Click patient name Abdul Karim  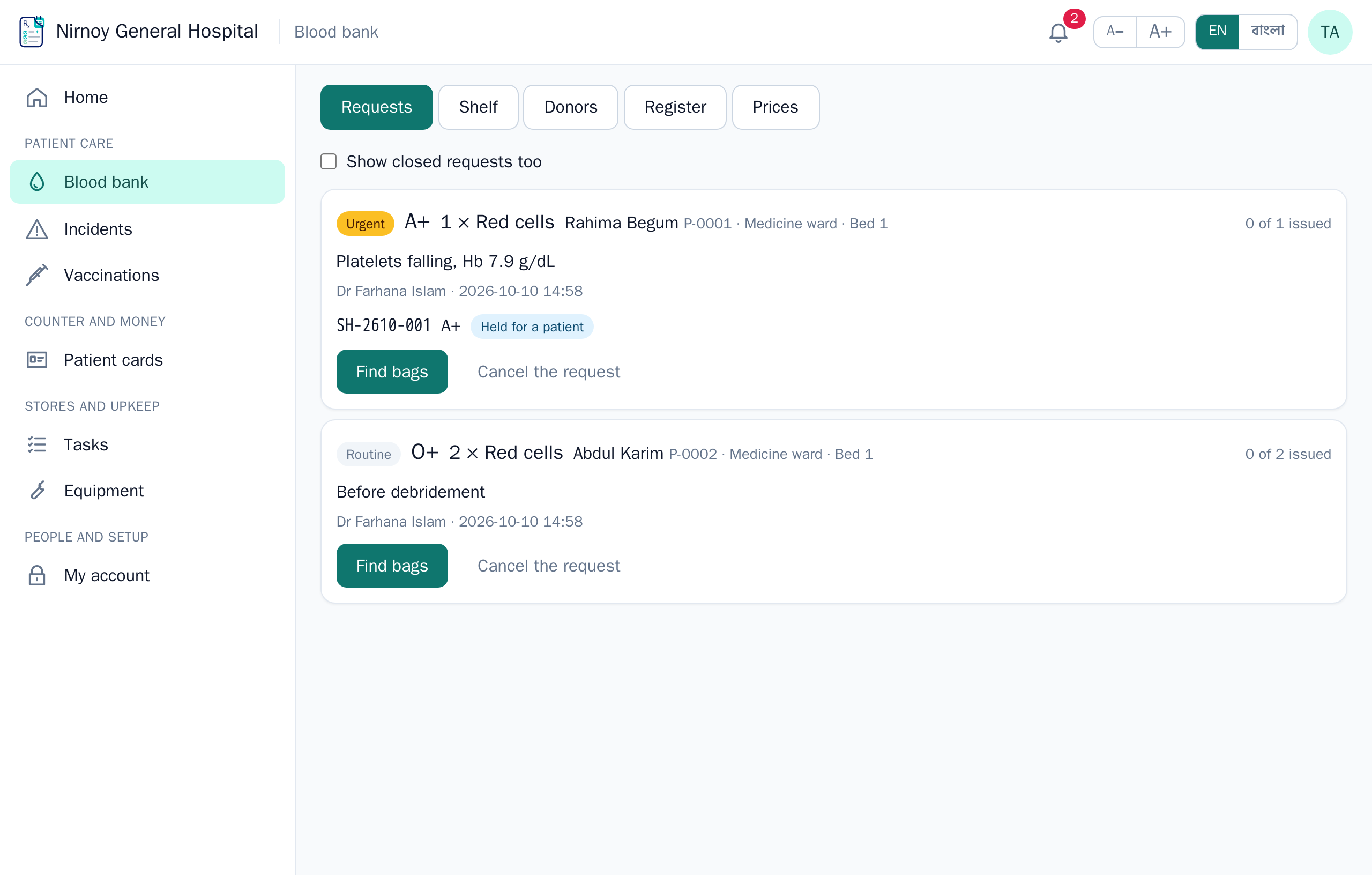pos(618,454)
